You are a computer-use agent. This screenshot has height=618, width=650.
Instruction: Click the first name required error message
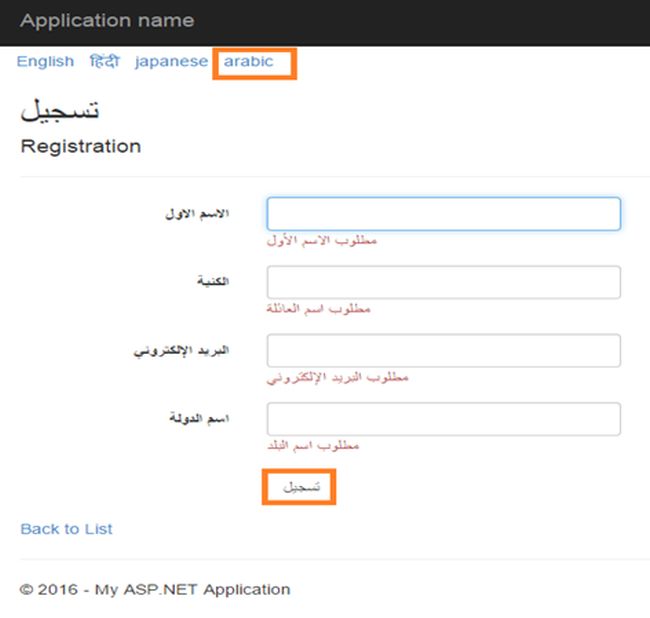pyautogui.click(x=322, y=241)
